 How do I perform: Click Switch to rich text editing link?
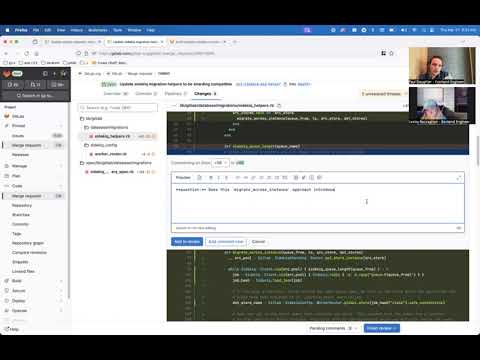[x=196, y=228]
